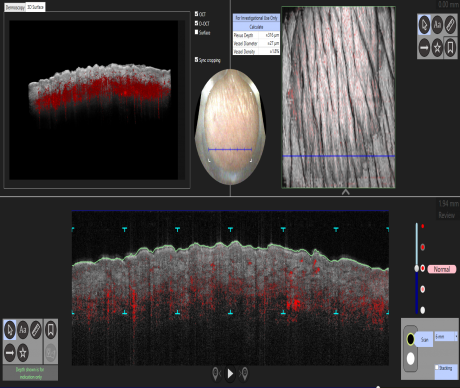Image resolution: width=460 pixels, height=388 pixels.
Task: Click the Scan button
Action: [x=424, y=339]
